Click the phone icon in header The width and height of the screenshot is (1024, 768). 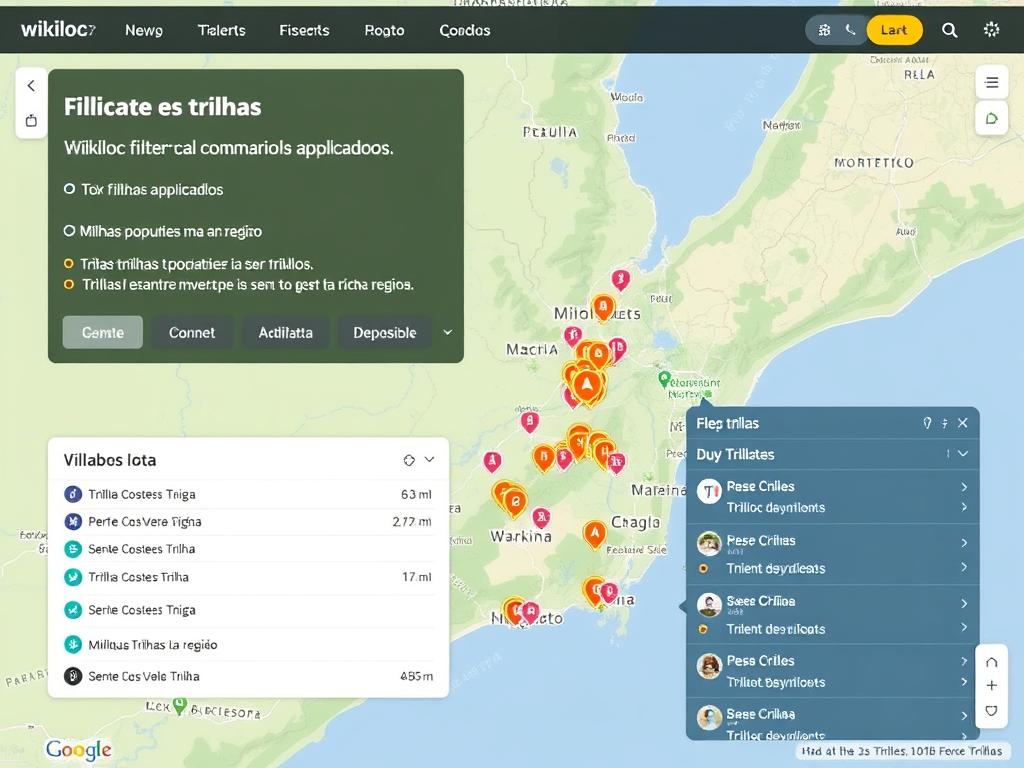pyautogui.click(x=850, y=30)
